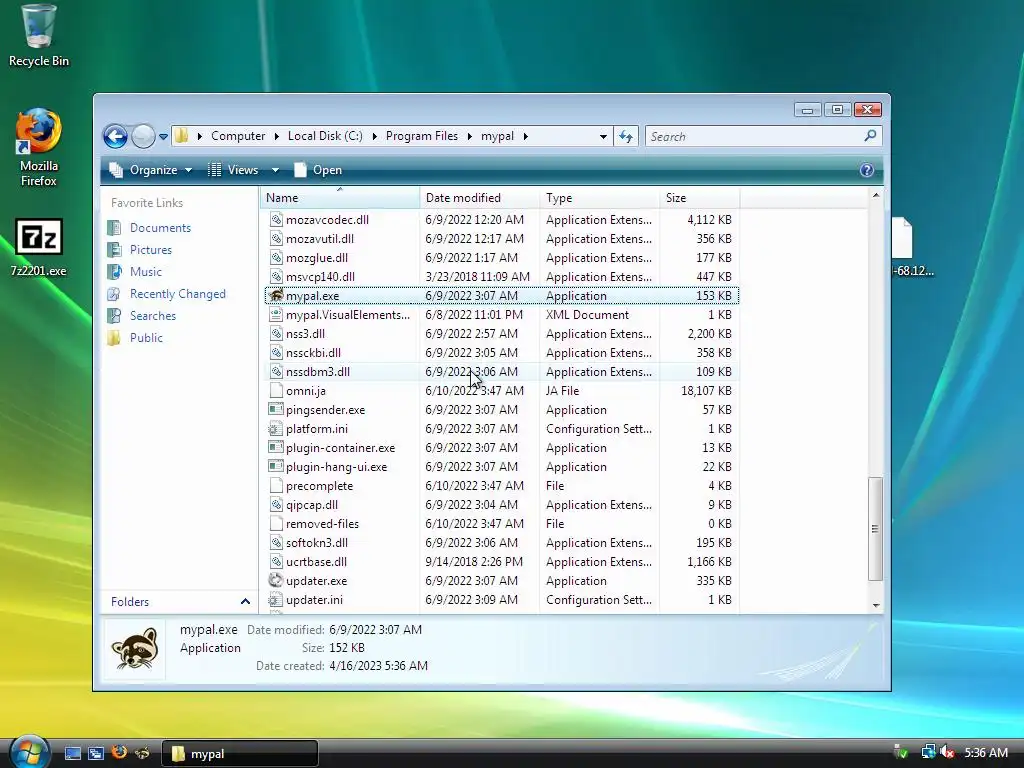
Task: Click the Windows Start orb
Action: [x=29, y=752]
